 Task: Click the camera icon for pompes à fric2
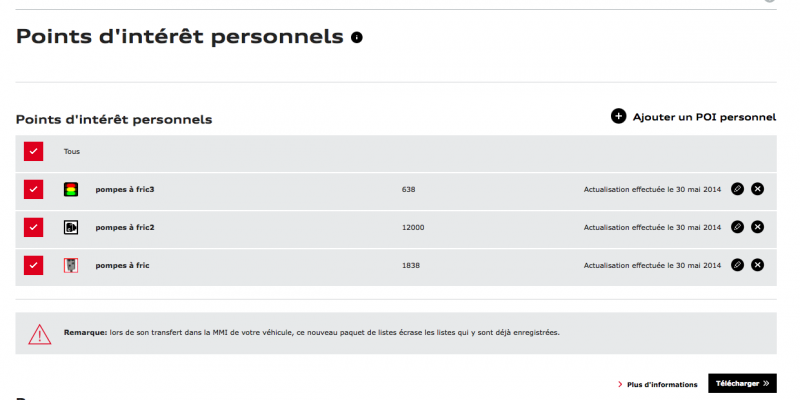tap(71, 227)
